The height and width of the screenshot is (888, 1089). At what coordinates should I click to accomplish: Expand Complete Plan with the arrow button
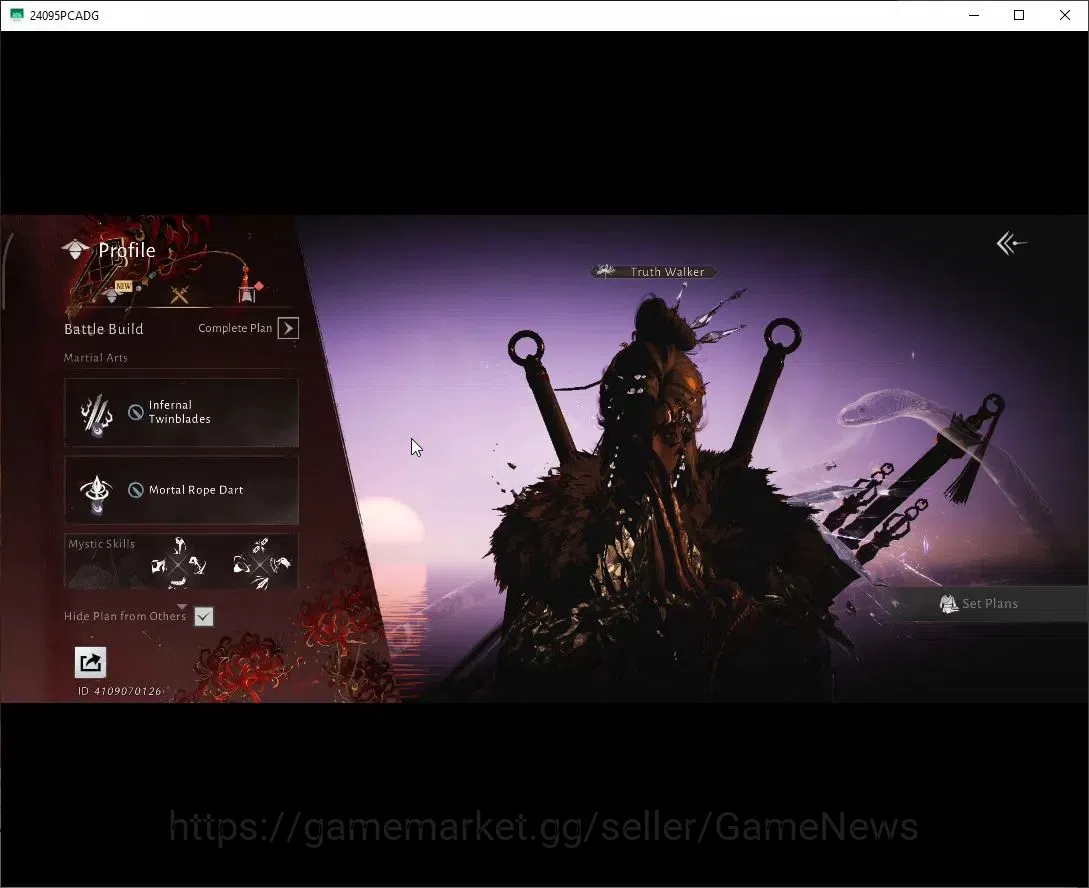point(288,328)
